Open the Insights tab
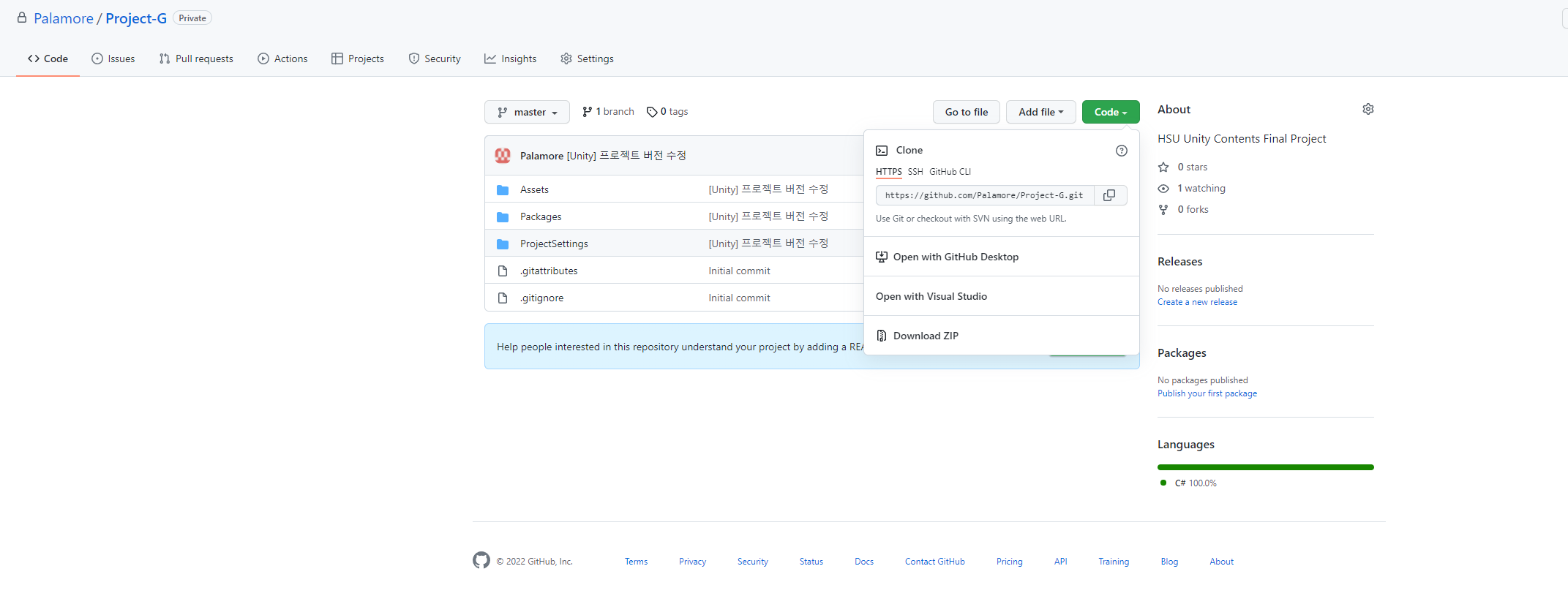The height and width of the screenshot is (615, 1568). 511,59
